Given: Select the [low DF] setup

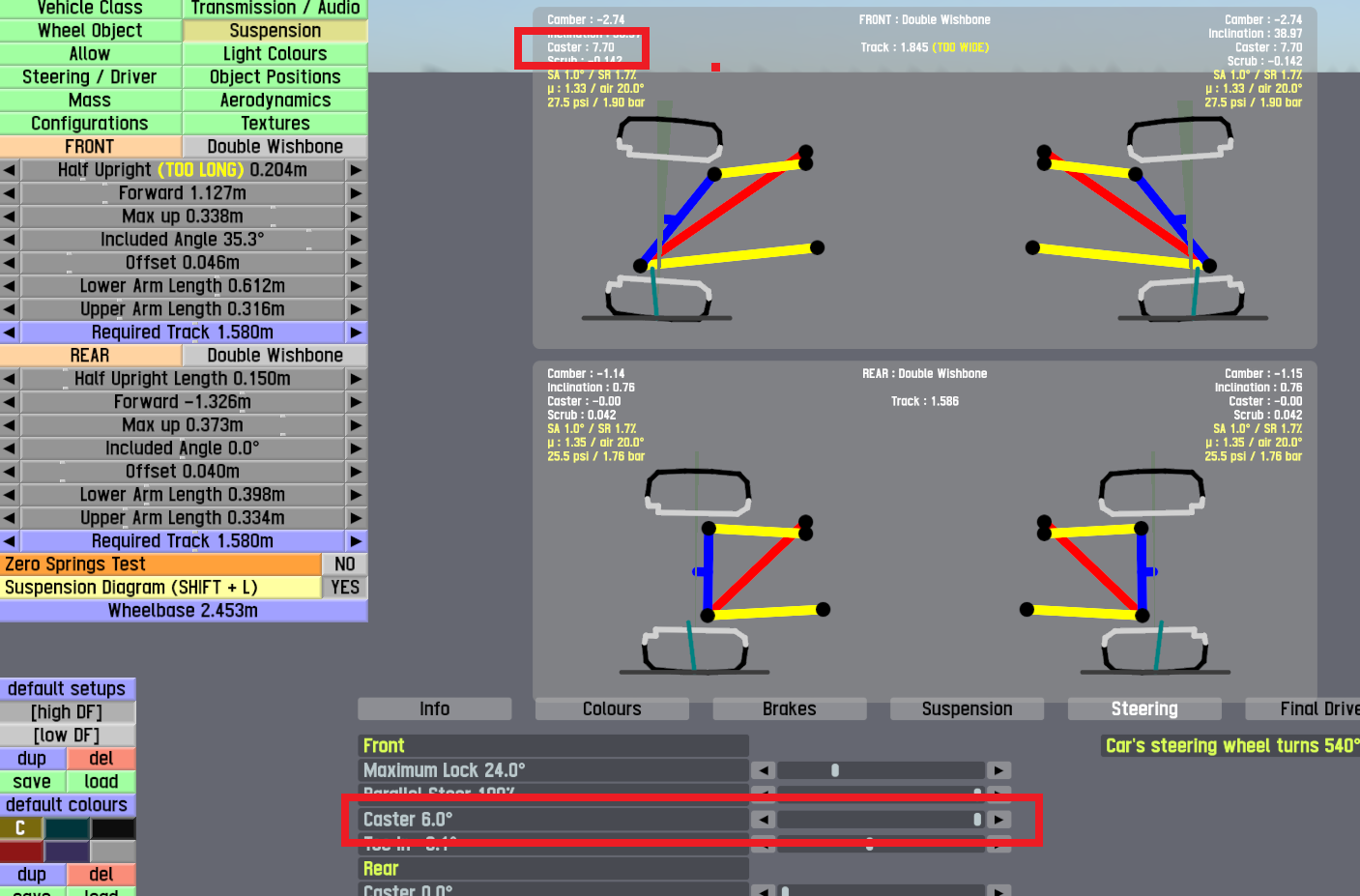Looking at the screenshot, I should 67,736.
